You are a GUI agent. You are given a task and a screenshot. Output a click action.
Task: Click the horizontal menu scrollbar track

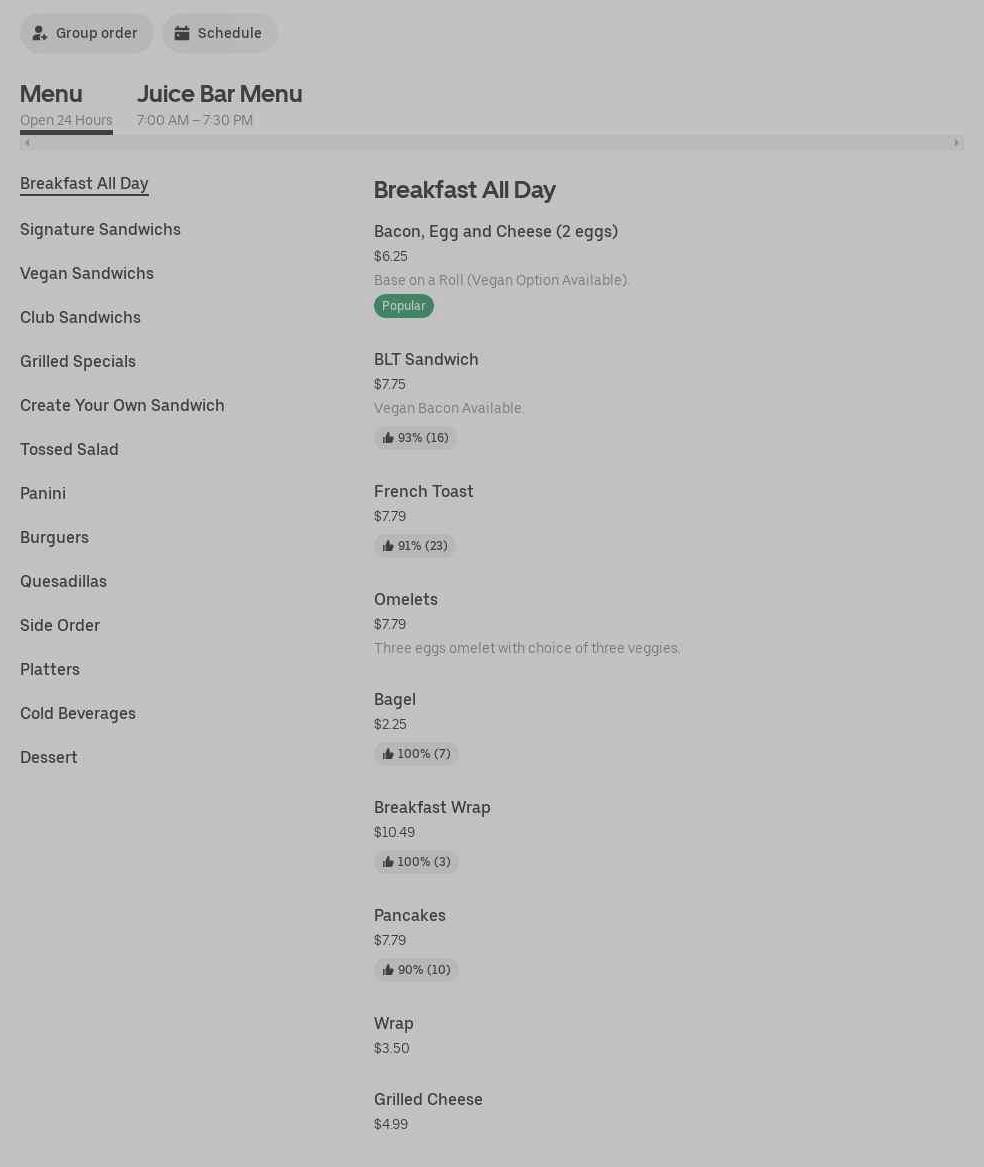pyautogui.click(x=490, y=143)
